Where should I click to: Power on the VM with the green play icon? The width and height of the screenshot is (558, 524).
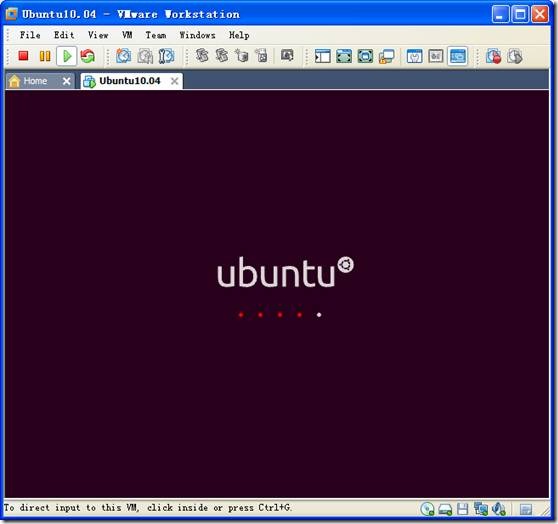point(67,56)
